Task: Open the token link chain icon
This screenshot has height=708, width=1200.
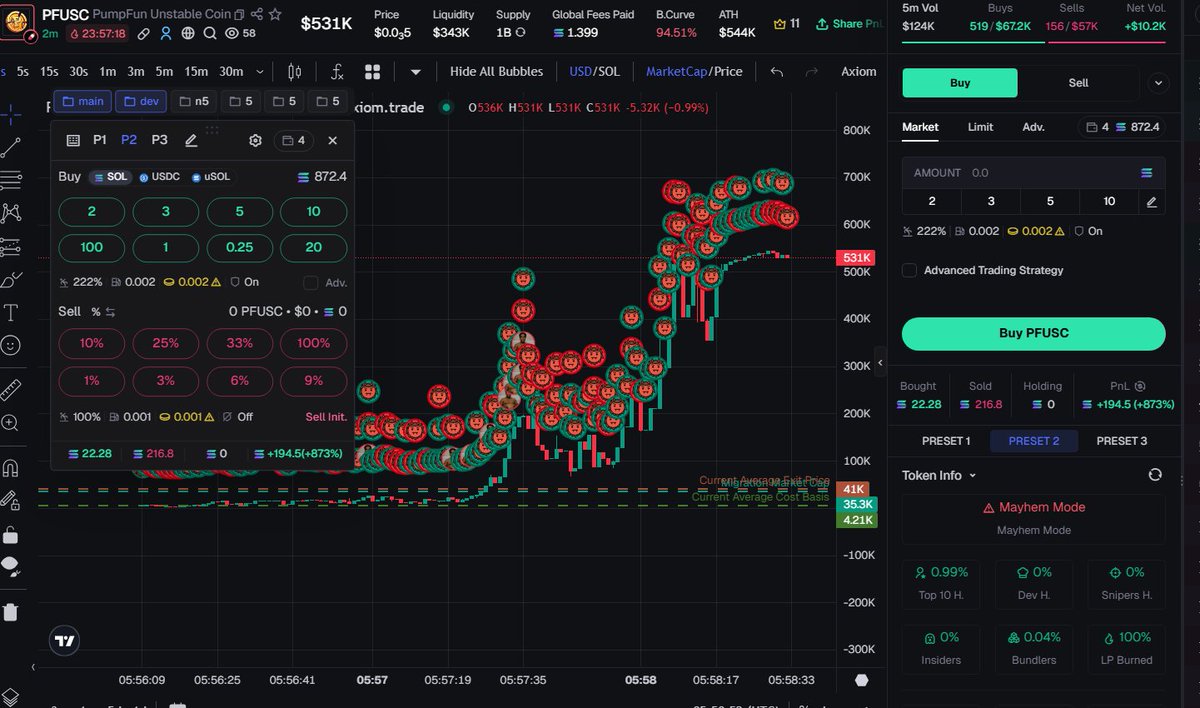Action: [144, 33]
